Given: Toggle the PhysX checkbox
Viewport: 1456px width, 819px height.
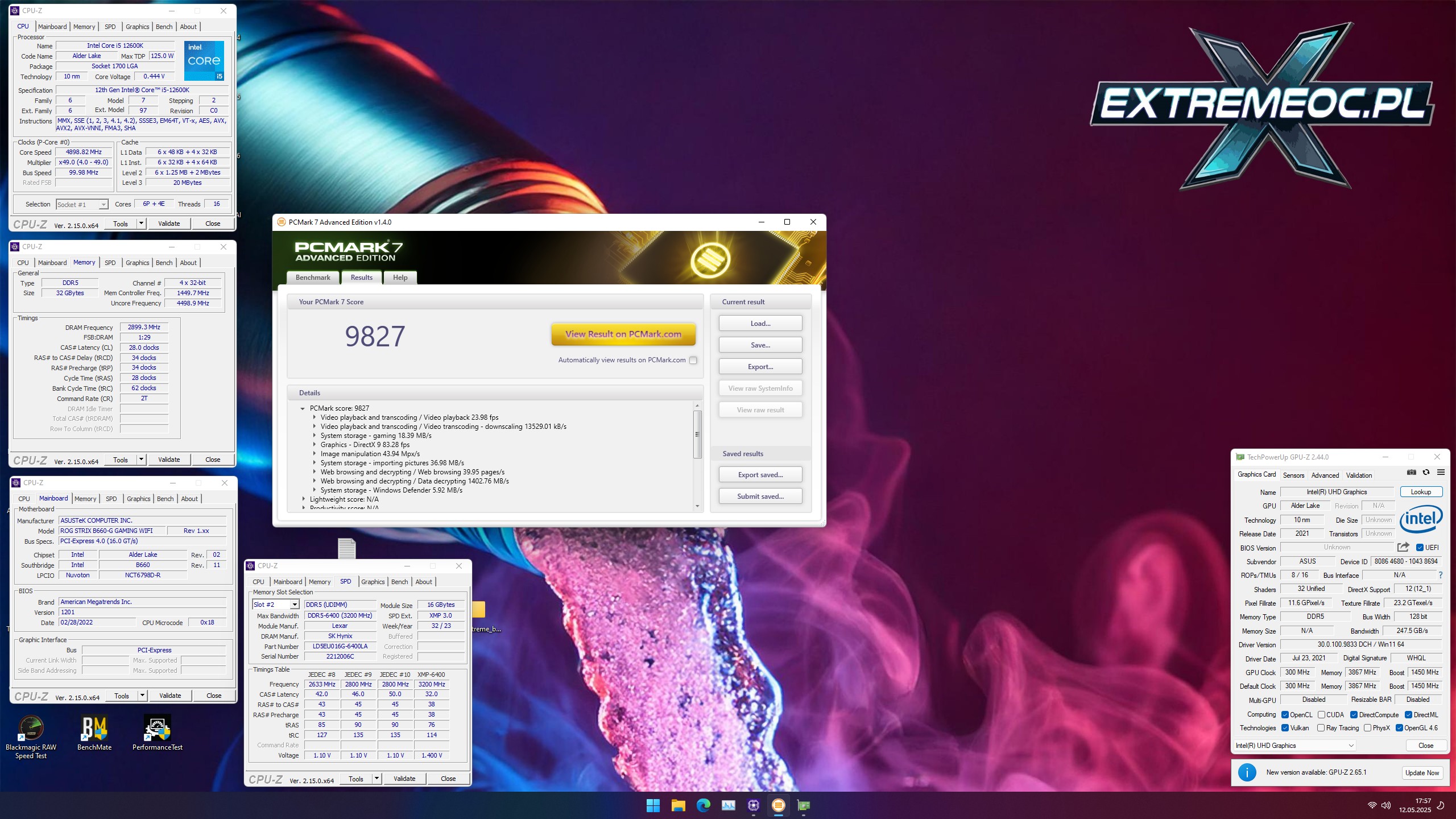Looking at the screenshot, I should click(x=1368, y=728).
